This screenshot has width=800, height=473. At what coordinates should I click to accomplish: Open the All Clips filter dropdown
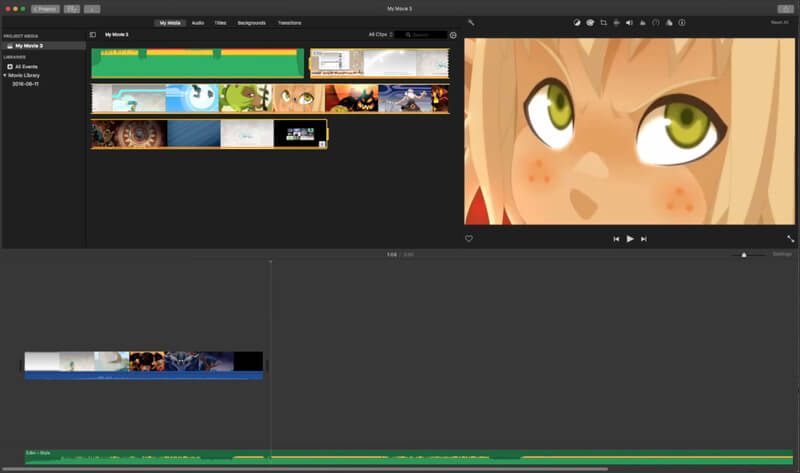coord(381,35)
